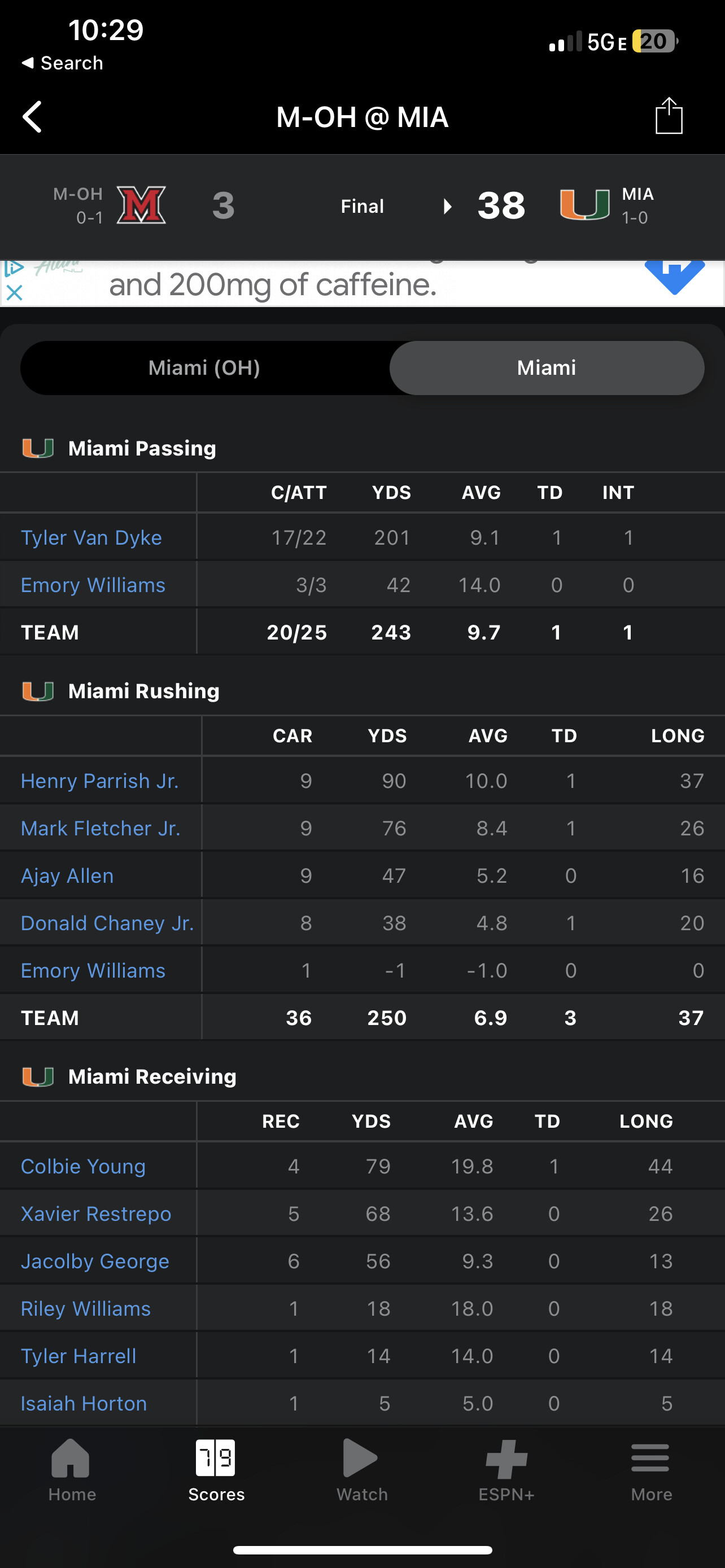
Task: Open the ad's blue down-arrow icon
Action: [x=675, y=277]
